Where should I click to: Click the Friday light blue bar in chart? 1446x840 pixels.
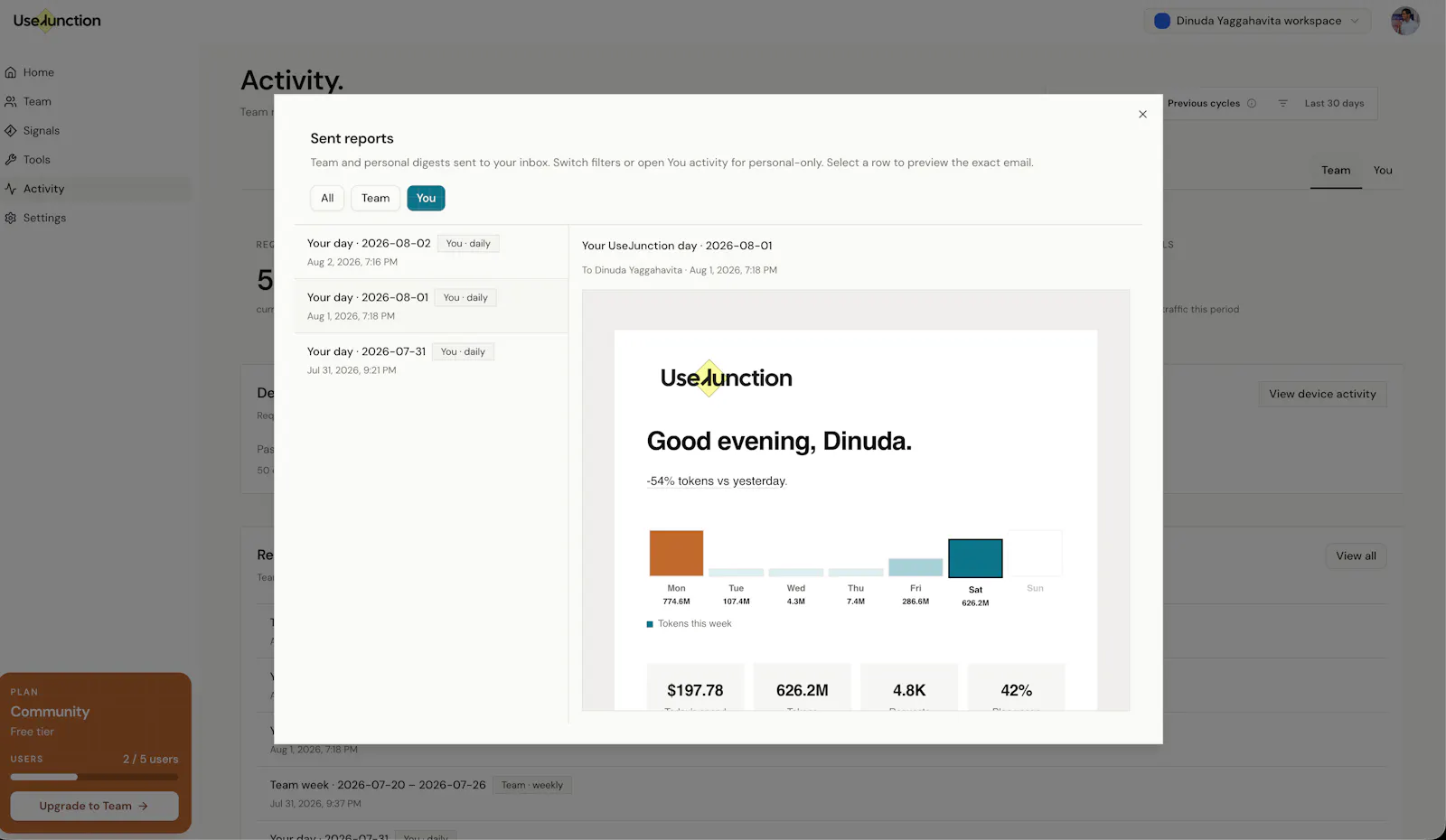point(915,567)
